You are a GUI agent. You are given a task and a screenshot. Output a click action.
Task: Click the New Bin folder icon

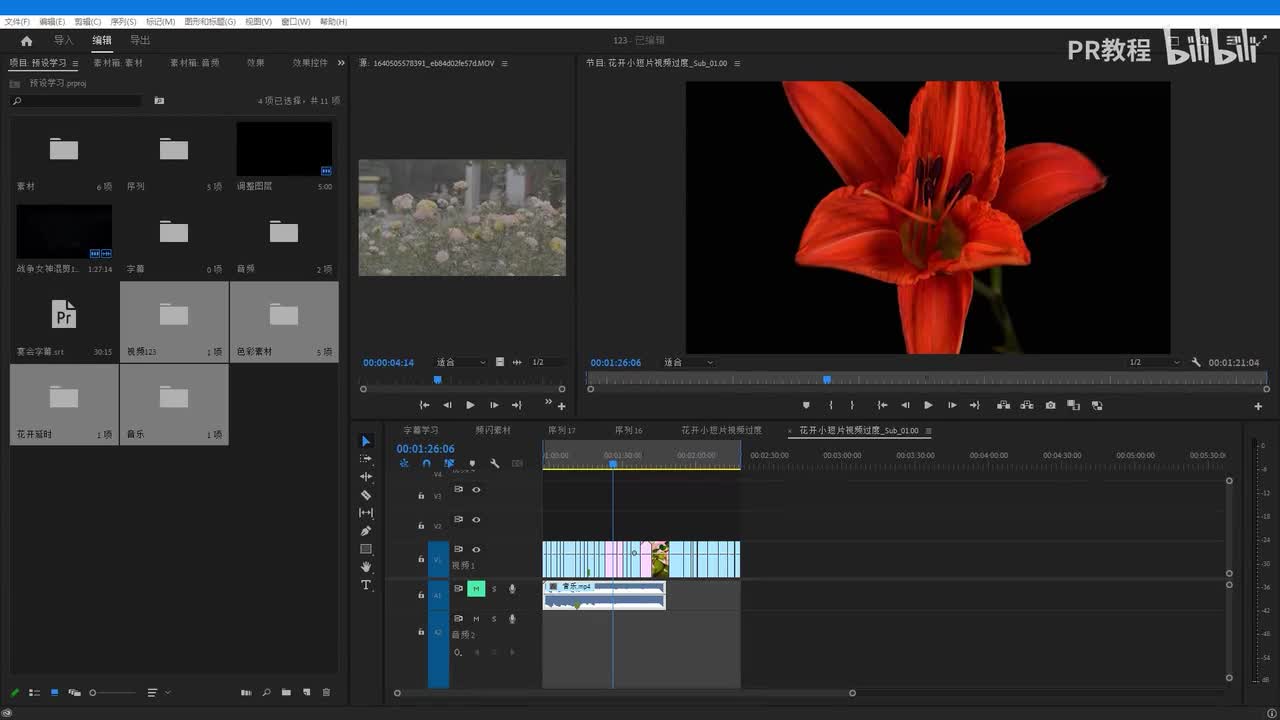[x=286, y=692]
